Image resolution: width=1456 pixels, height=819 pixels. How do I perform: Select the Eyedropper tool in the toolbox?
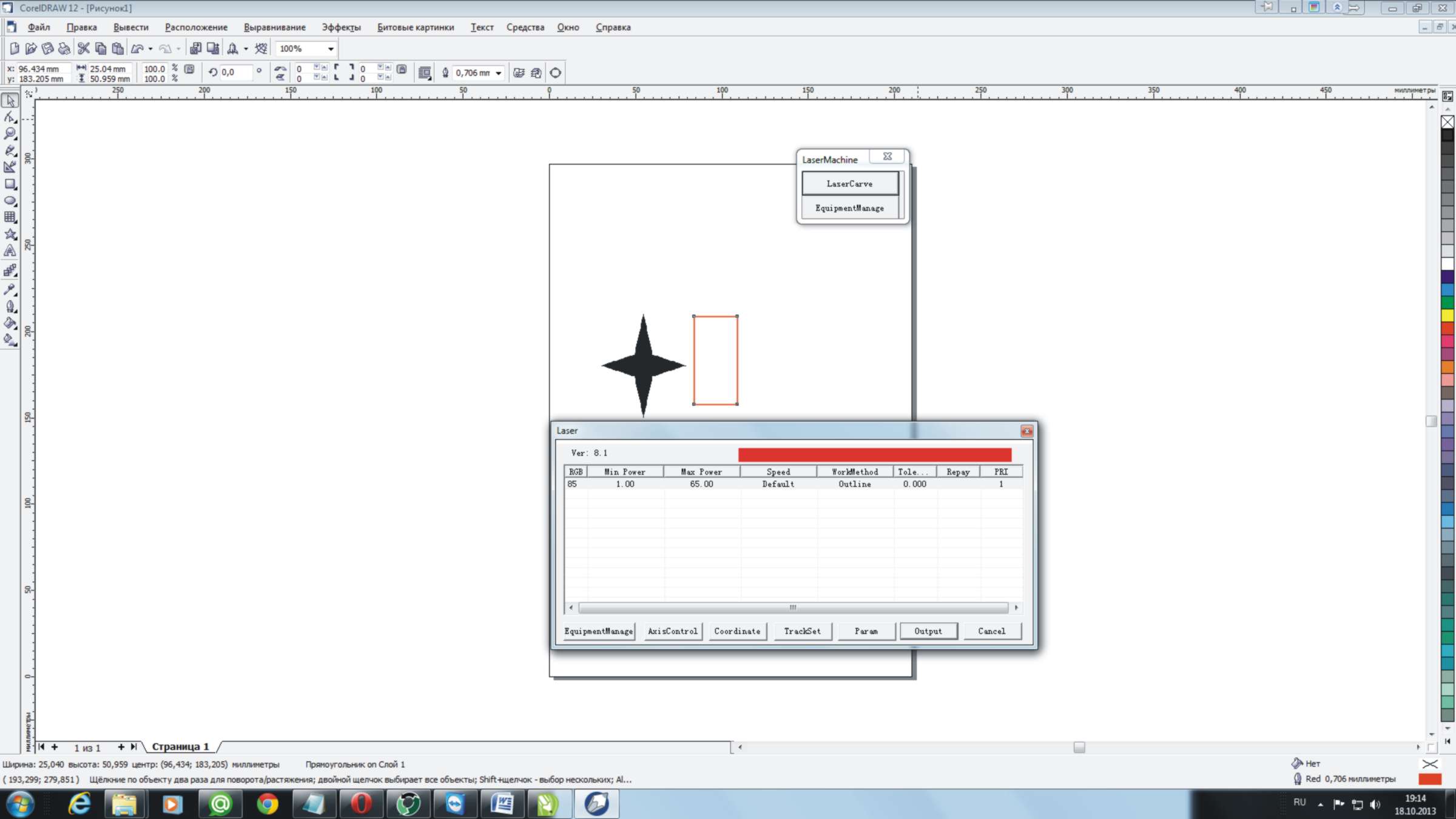tap(10, 289)
